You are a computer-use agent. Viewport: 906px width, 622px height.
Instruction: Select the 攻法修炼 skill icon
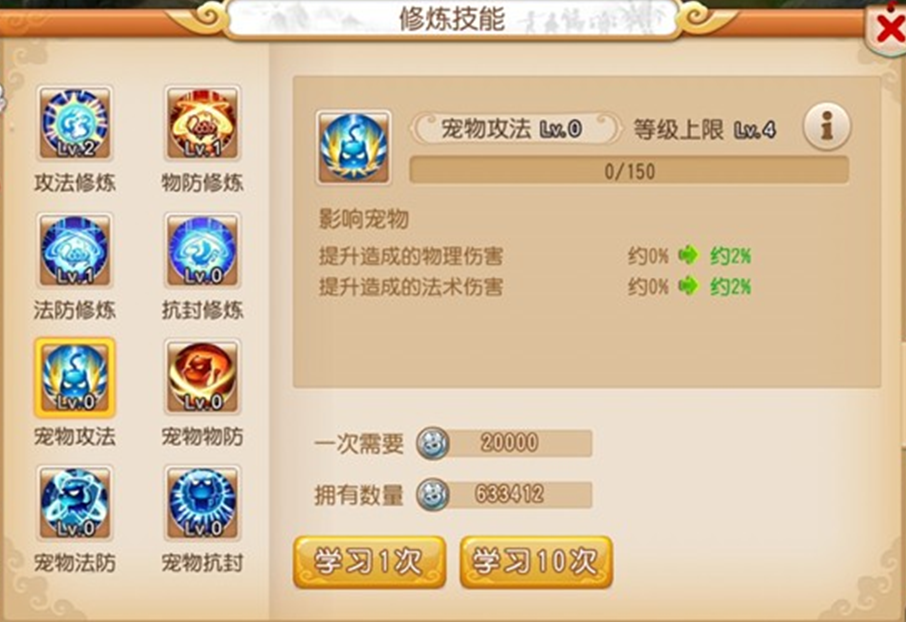(75, 123)
